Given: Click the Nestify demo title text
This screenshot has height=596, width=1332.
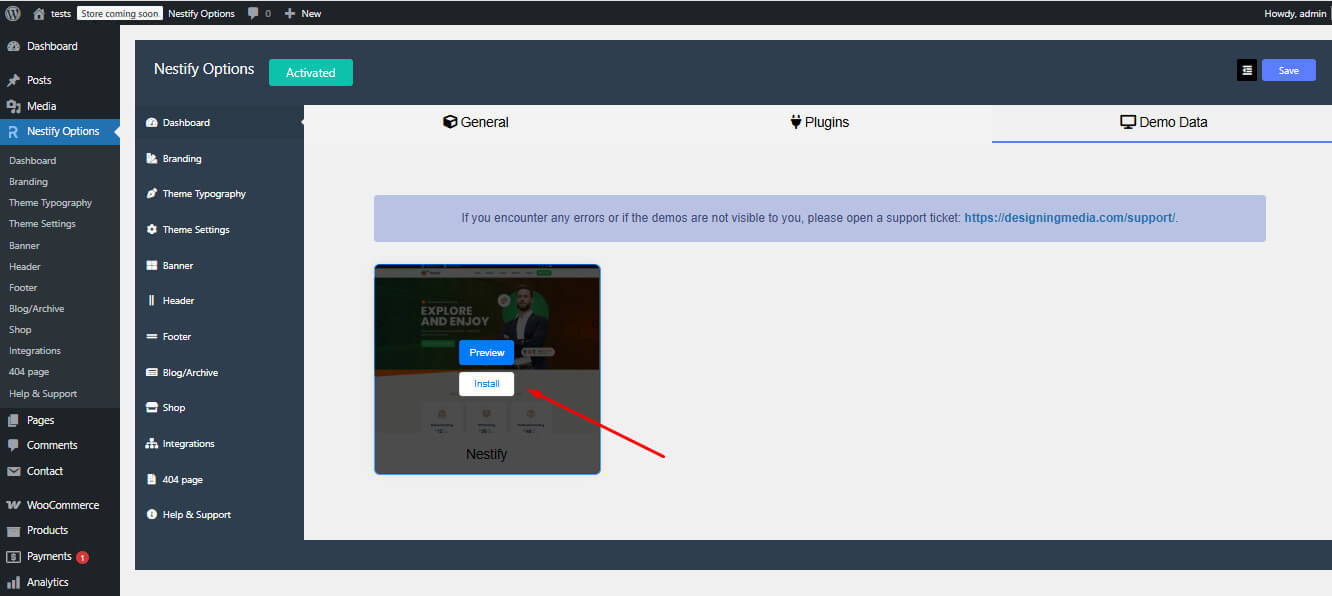Looking at the screenshot, I should (487, 454).
